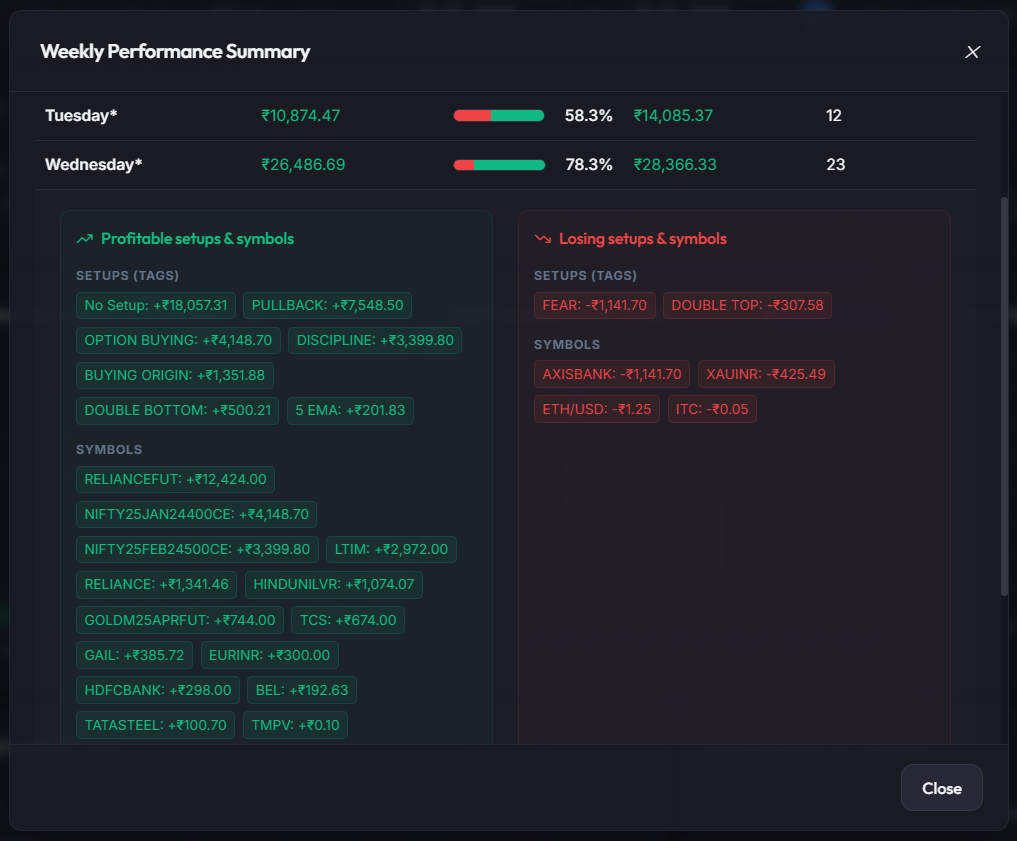Close the summary with the X icon

click(972, 52)
